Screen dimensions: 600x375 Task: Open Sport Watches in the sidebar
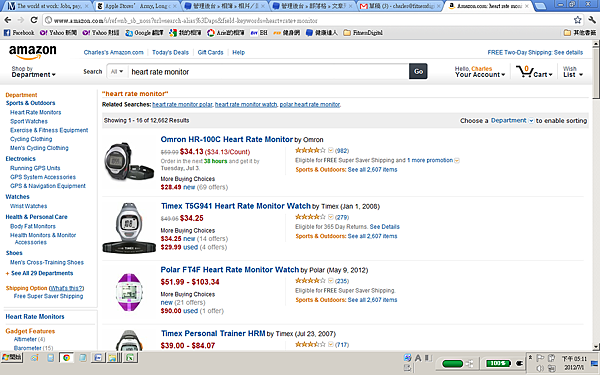click(29, 121)
